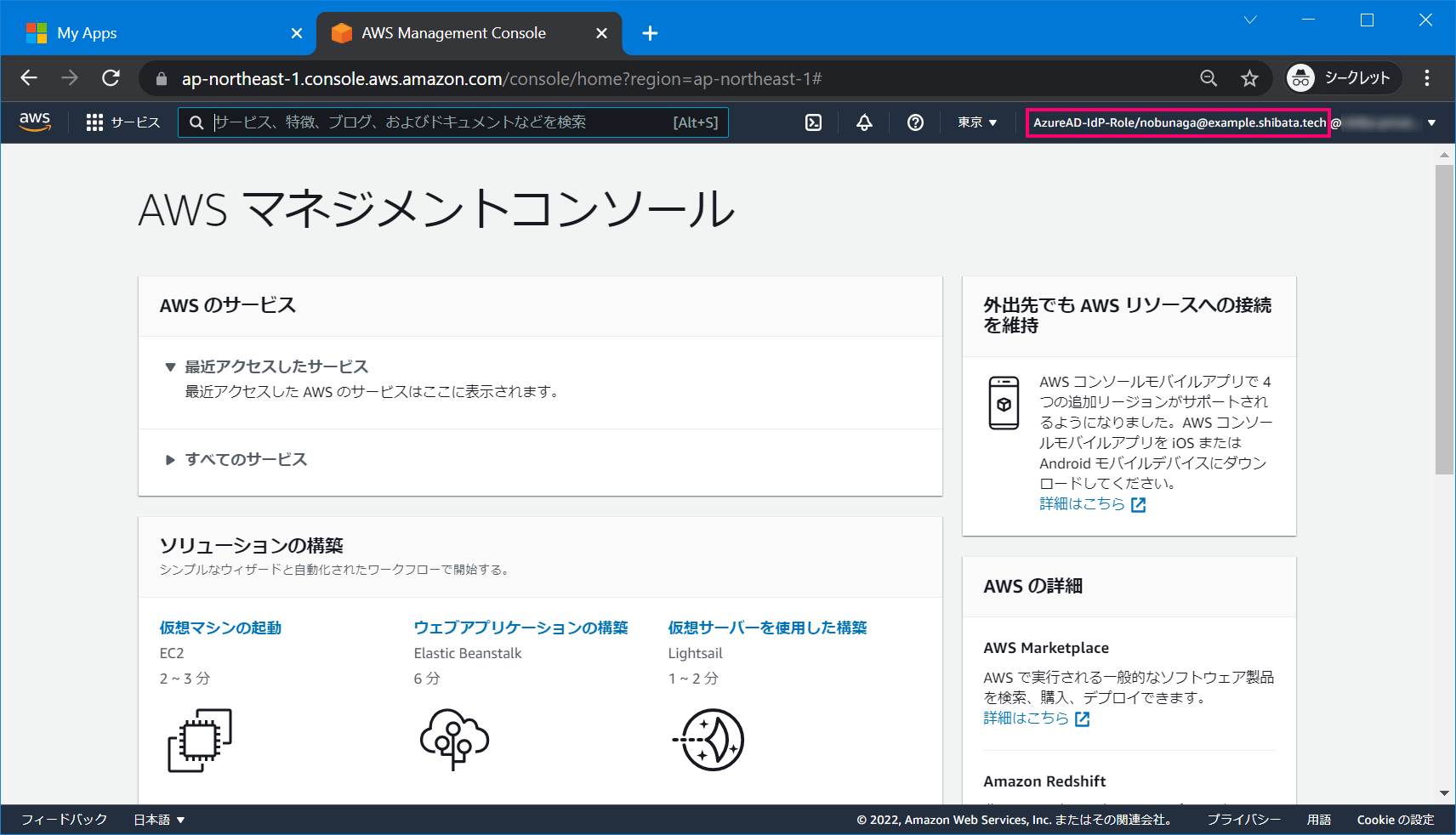Screen dimensions: 1456x835
Task: Click the フィードバック footer button
Action: coord(65,820)
